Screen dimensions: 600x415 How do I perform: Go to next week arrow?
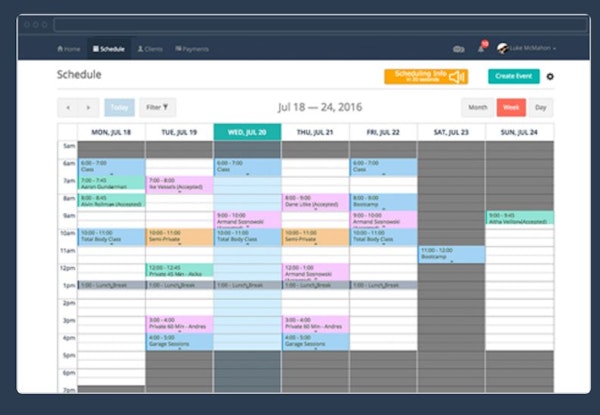pos(89,107)
